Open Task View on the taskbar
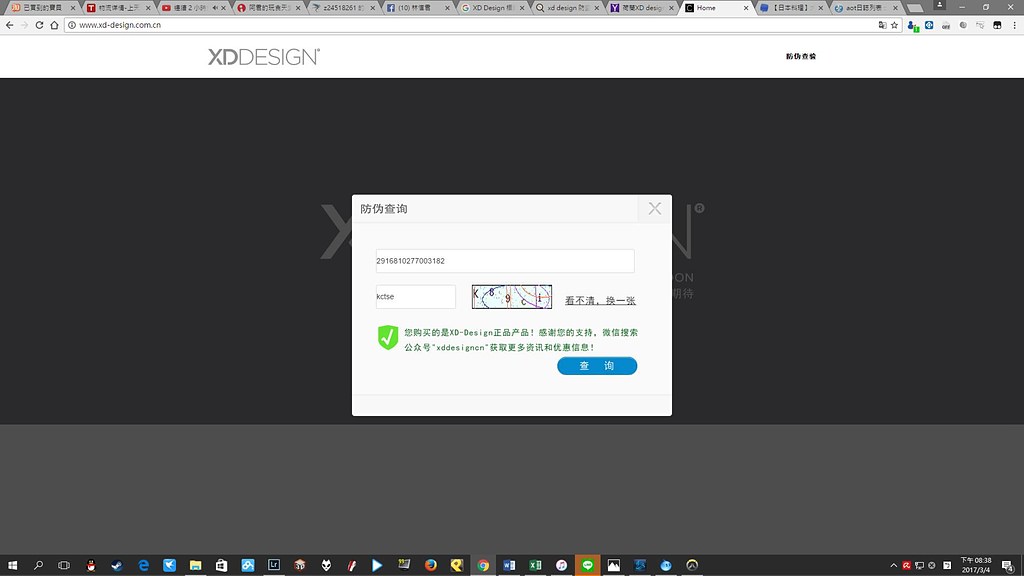This screenshot has width=1024, height=576. (x=64, y=565)
